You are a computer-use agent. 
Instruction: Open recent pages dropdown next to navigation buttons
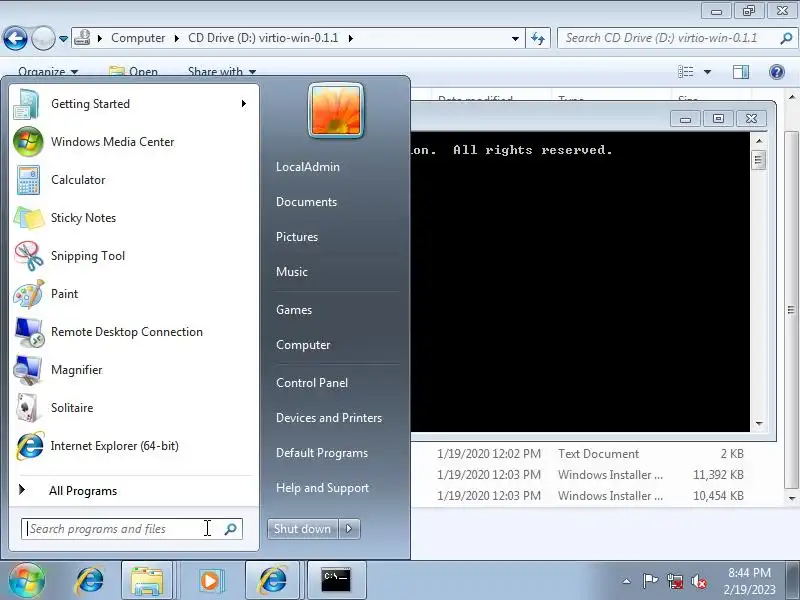[63, 39]
